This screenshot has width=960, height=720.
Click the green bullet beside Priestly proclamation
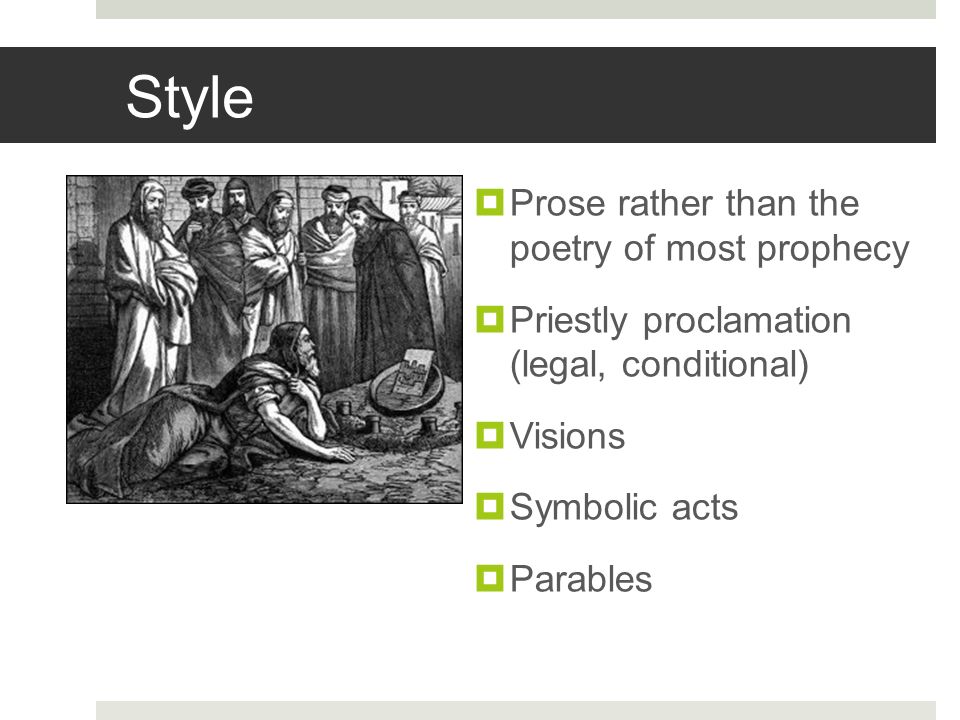(x=489, y=319)
